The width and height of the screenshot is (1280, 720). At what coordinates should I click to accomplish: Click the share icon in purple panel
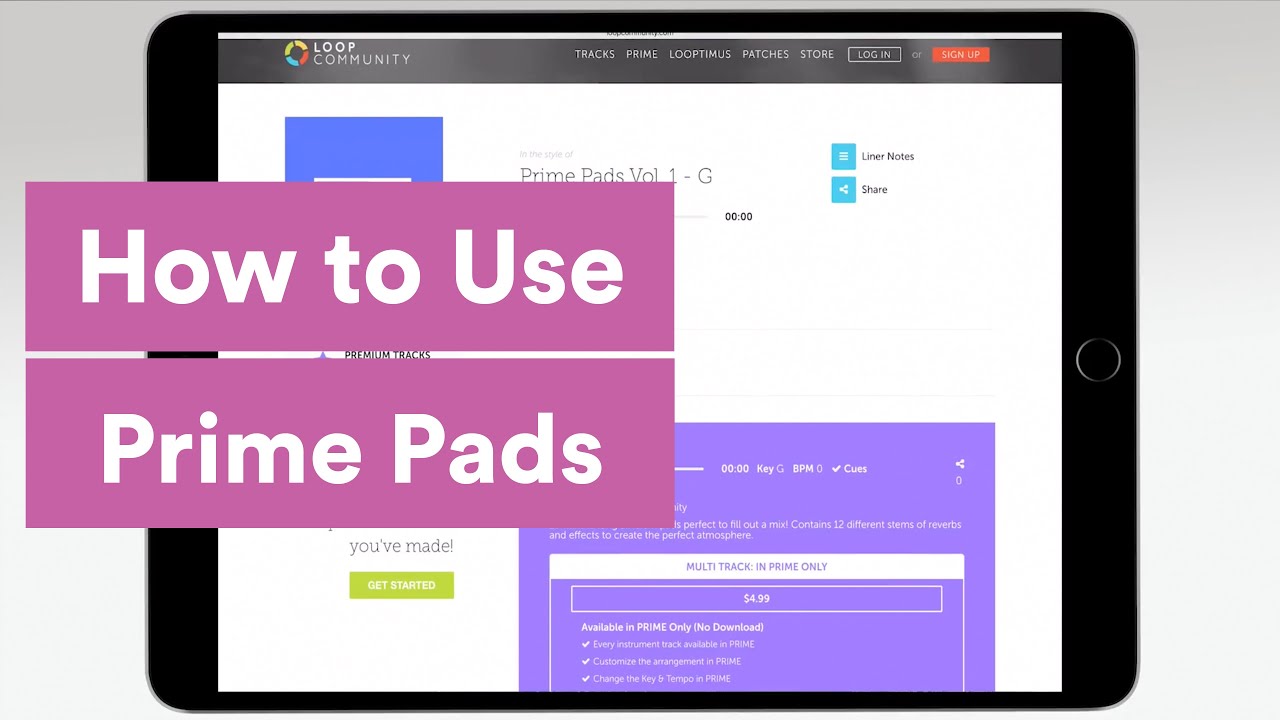click(x=960, y=464)
